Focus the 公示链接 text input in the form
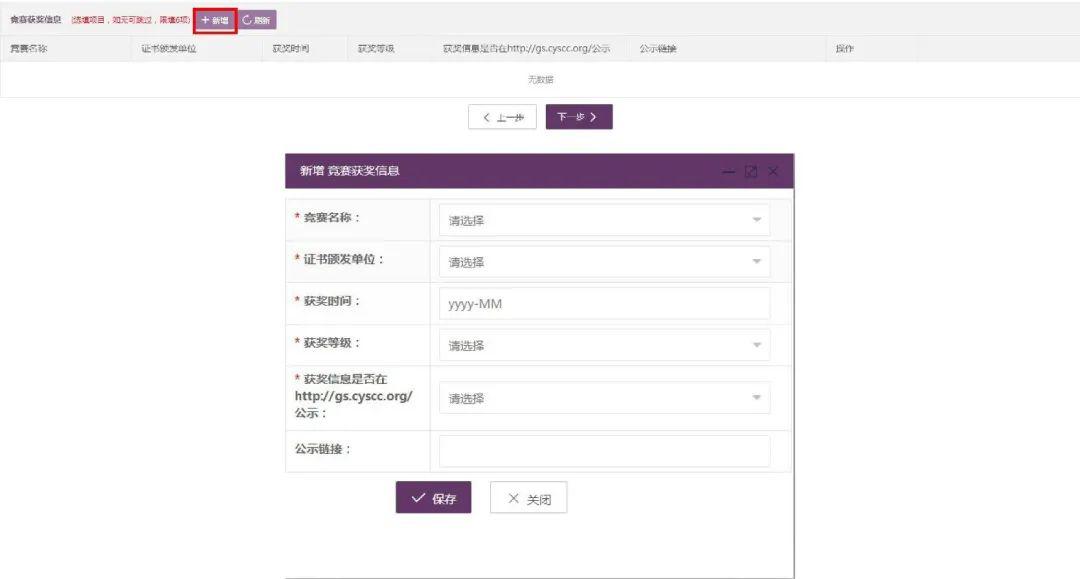Screen dimensions: 1080x579 coord(604,450)
